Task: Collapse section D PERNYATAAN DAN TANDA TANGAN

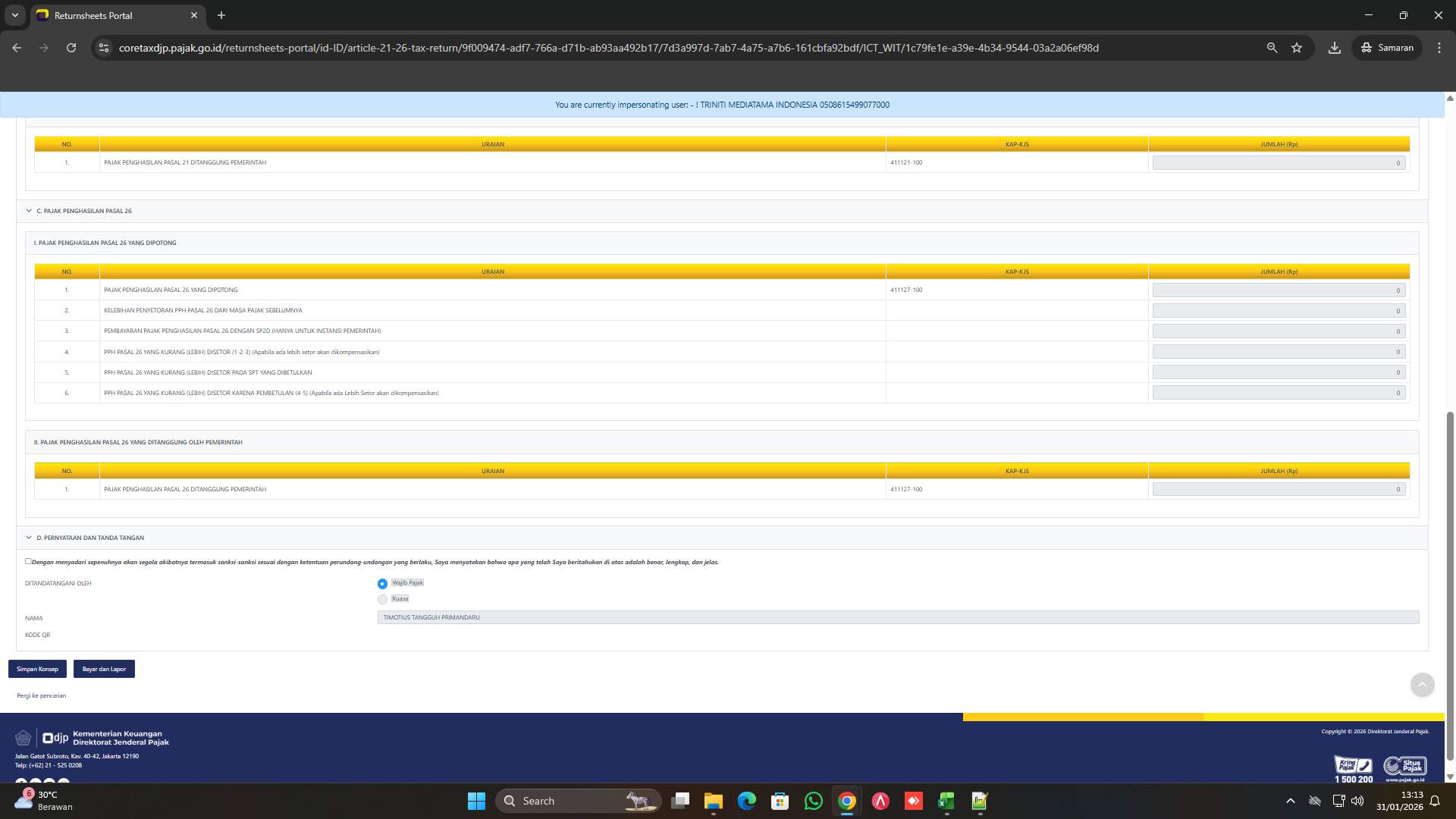Action: coord(29,537)
